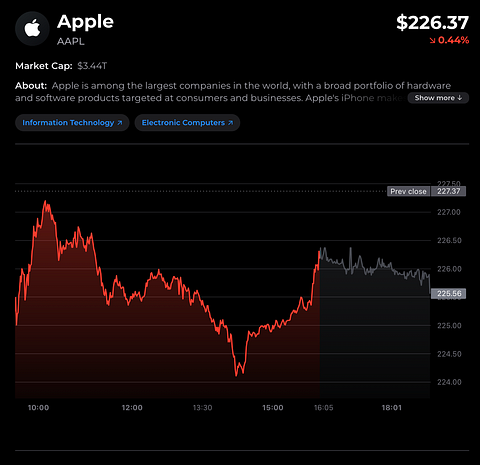Click the 15:00 time axis label

pos(273,408)
